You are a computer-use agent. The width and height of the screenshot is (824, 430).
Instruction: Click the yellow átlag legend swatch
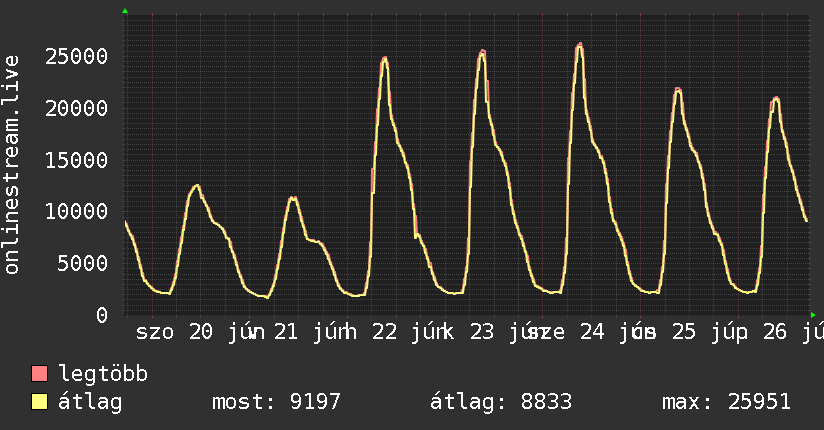pyautogui.click(x=39, y=402)
